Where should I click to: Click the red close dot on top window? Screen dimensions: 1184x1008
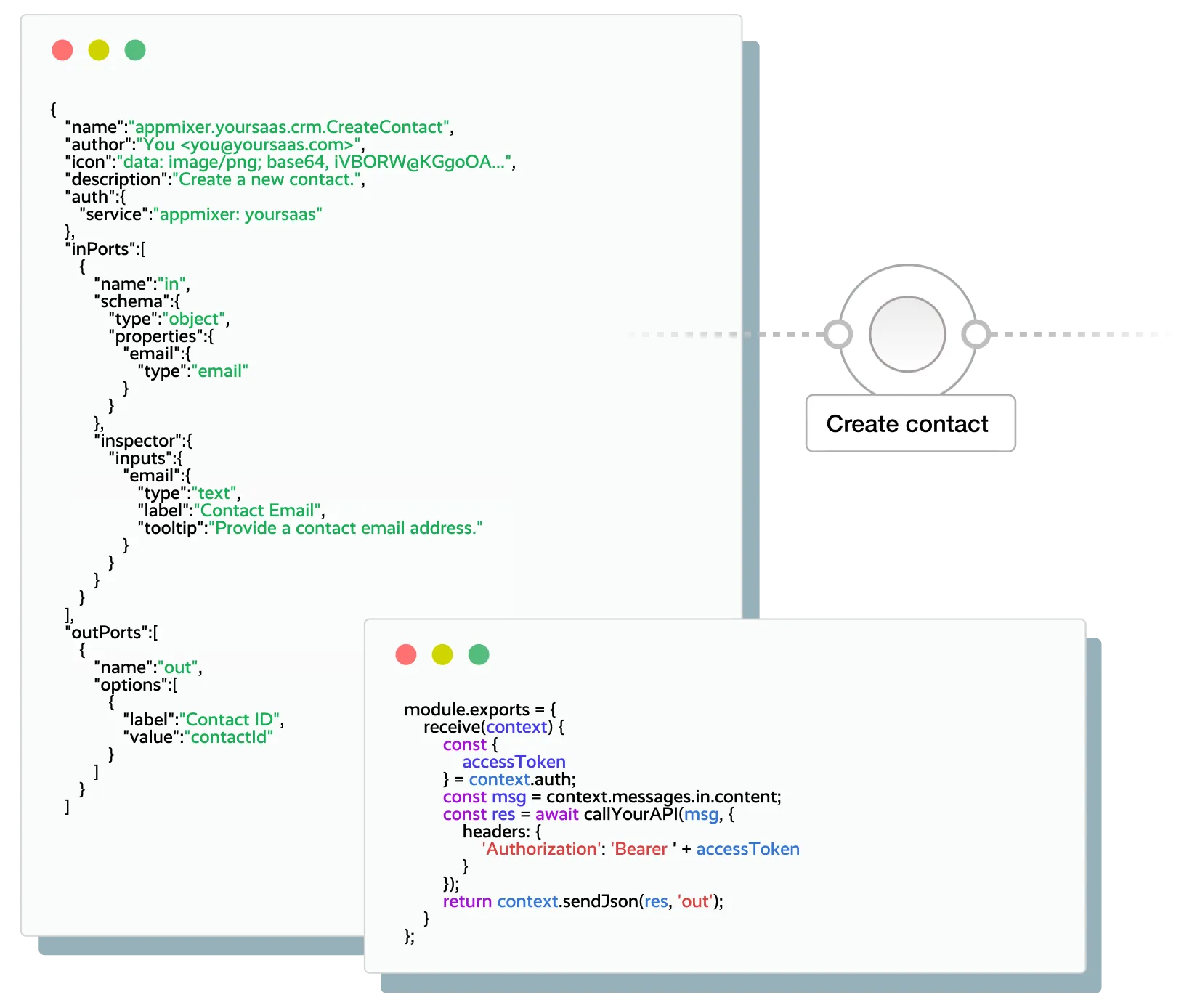pos(63,50)
